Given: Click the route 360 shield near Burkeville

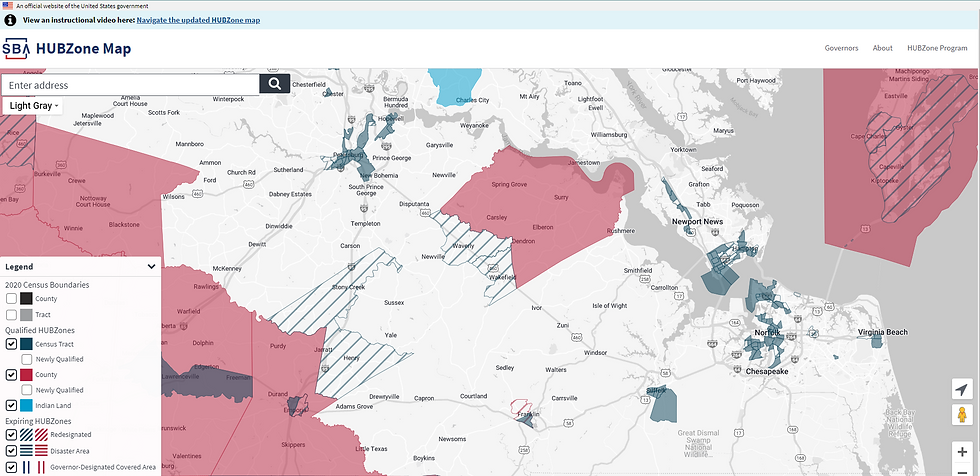Looking at the screenshot, I should click(x=61, y=164).
